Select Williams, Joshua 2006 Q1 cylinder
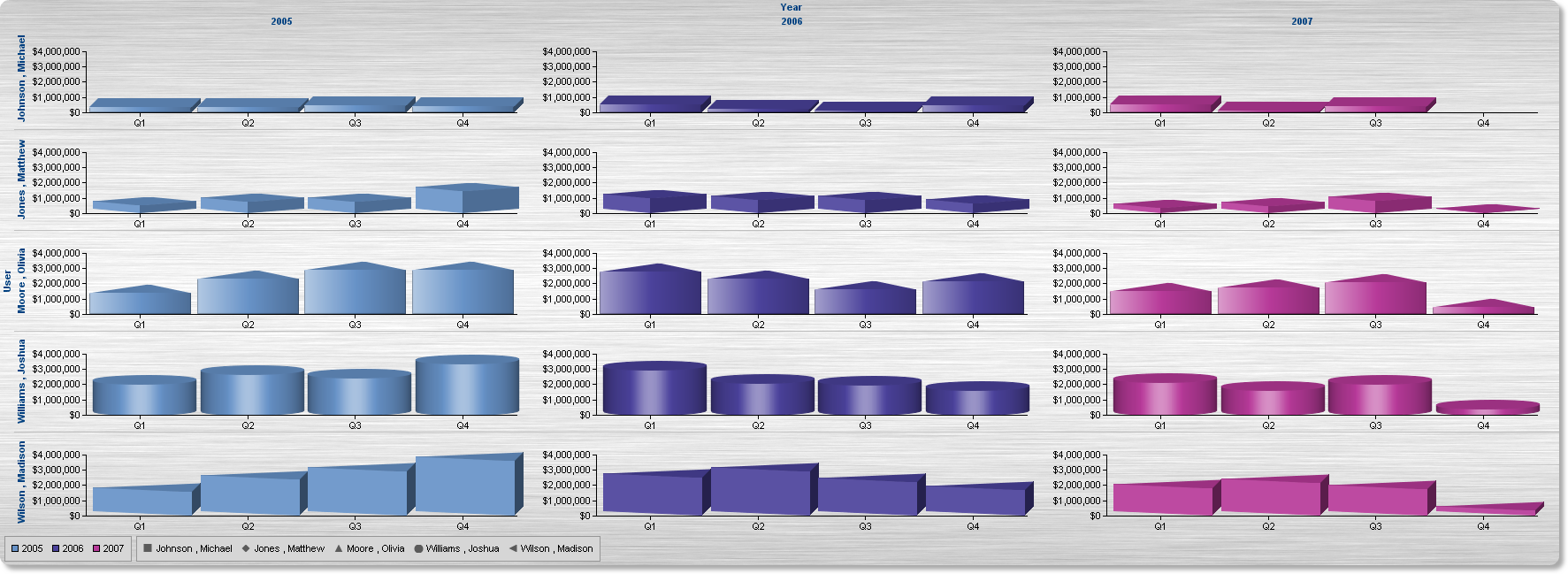Image resolution: width=1568 pixels, height=574 pixels. [654, 388]
